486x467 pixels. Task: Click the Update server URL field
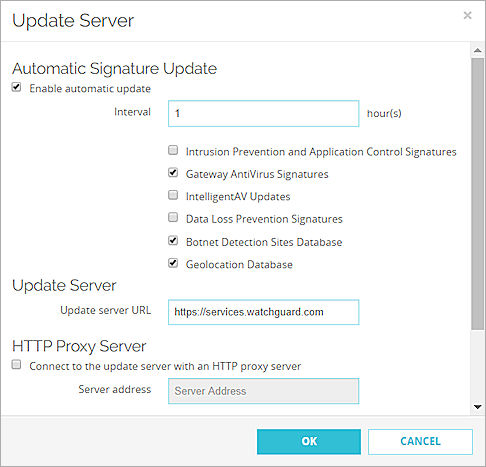tap(263, 312)
